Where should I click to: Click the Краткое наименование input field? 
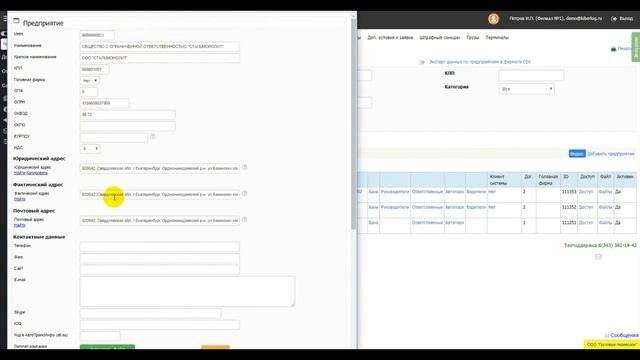160,58
